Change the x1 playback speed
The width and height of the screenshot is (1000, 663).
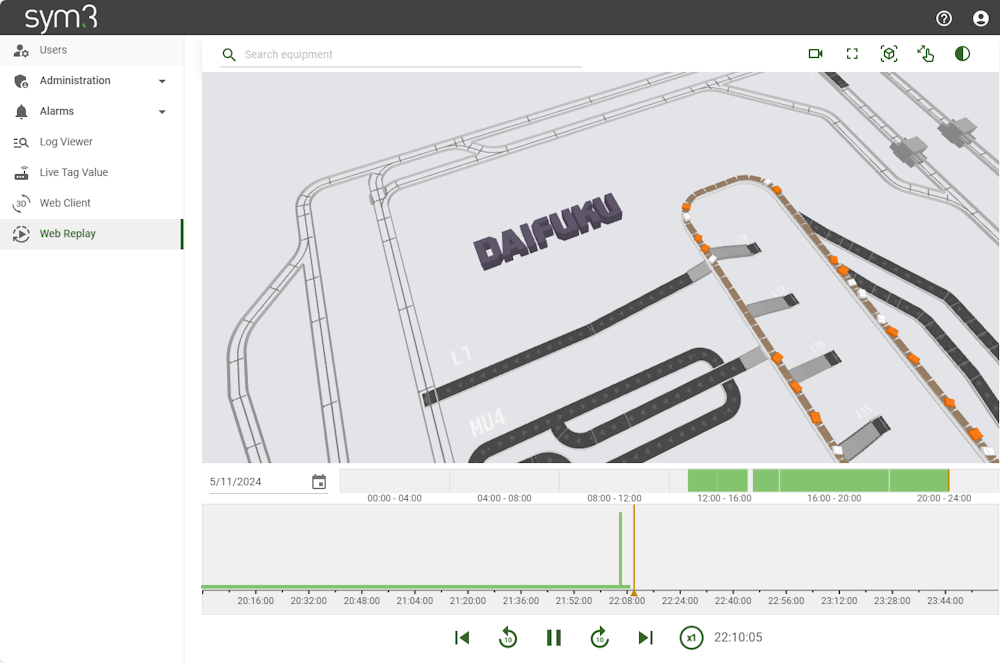click(x=691, y=638)
